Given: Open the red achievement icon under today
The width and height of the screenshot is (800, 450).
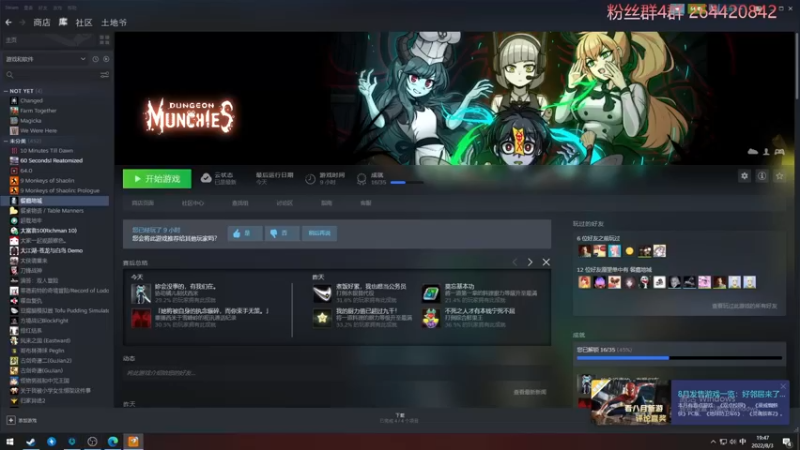Looking at the screenshot, I should point(141,318).
